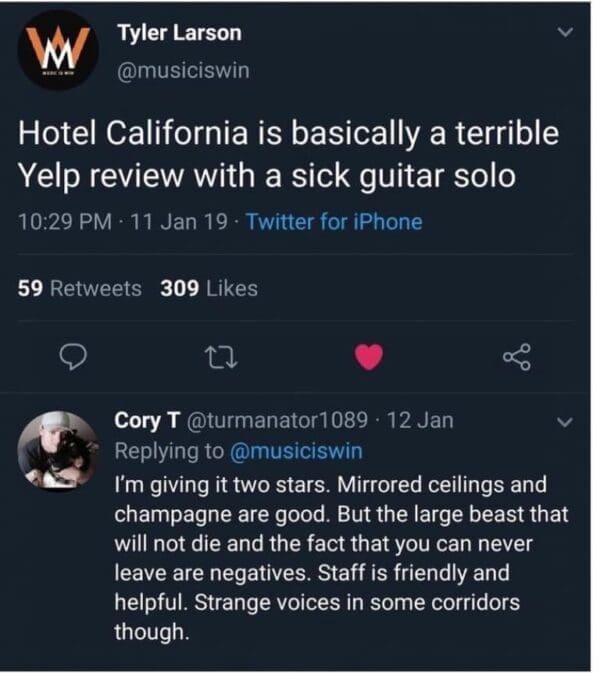Open Cory T's two stars reply text
The image size is (600, 673).
[x=340, y=559]
